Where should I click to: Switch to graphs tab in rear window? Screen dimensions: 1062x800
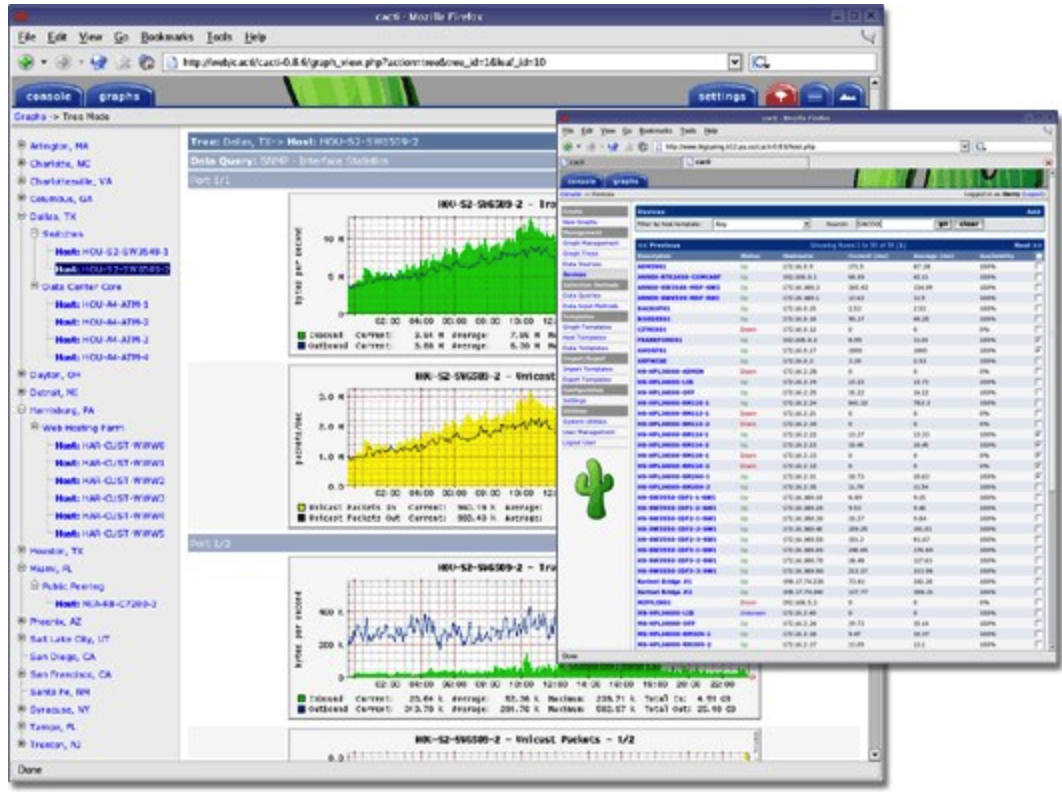(119, 96)
